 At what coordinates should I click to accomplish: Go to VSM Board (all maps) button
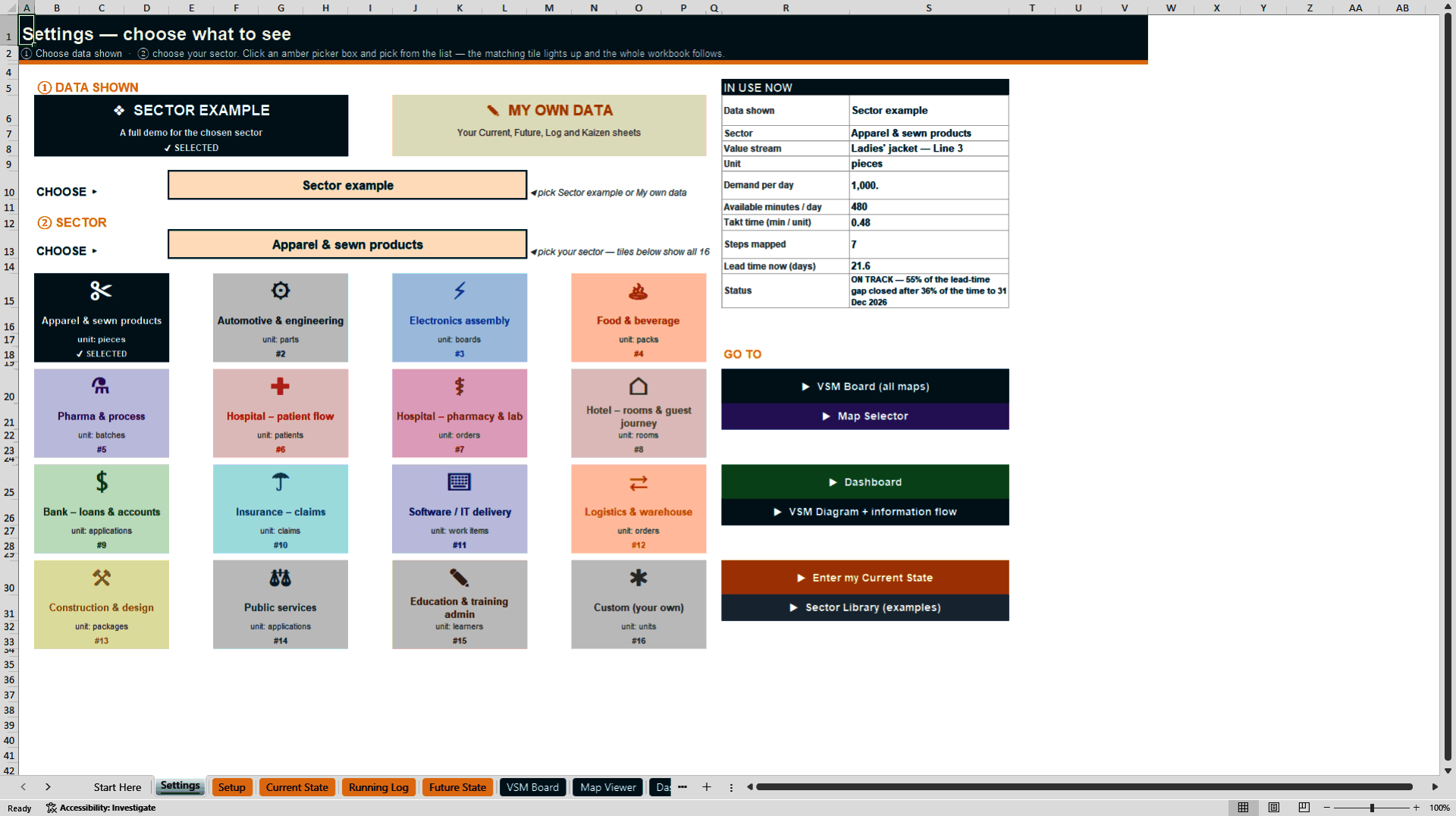pos(865,387)
